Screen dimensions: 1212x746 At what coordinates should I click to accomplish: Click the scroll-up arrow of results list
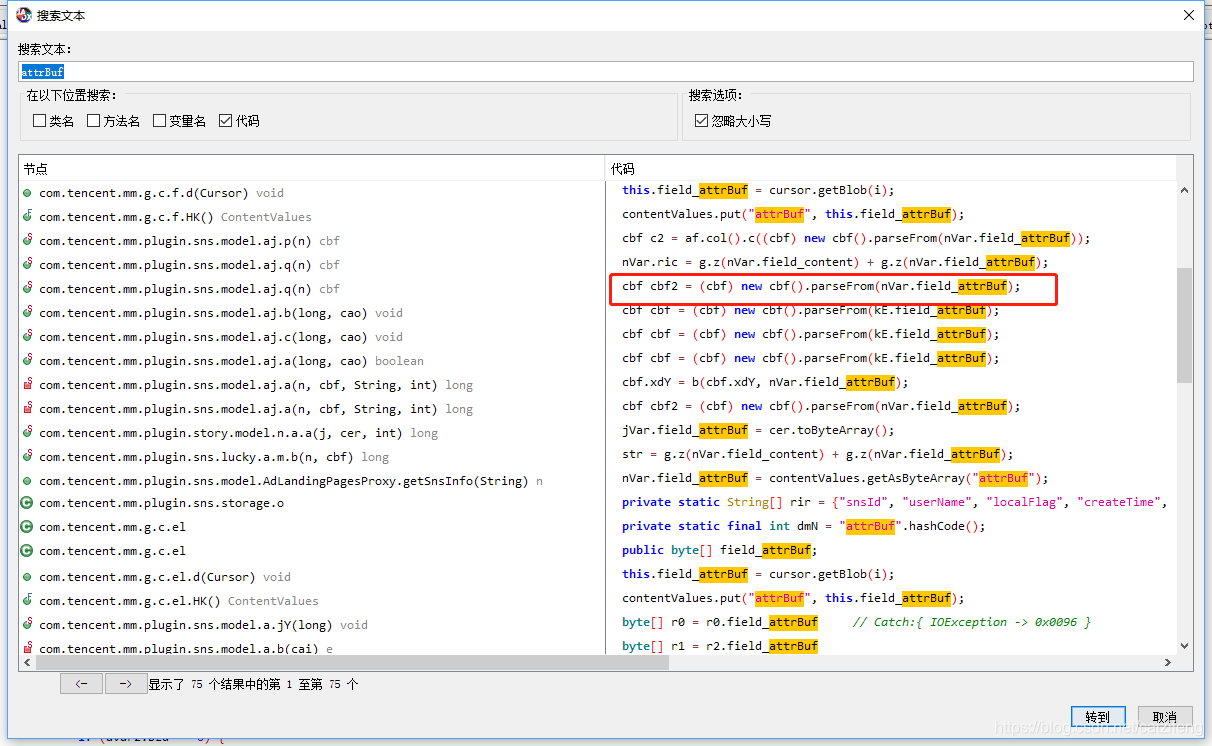(1184, 190)
